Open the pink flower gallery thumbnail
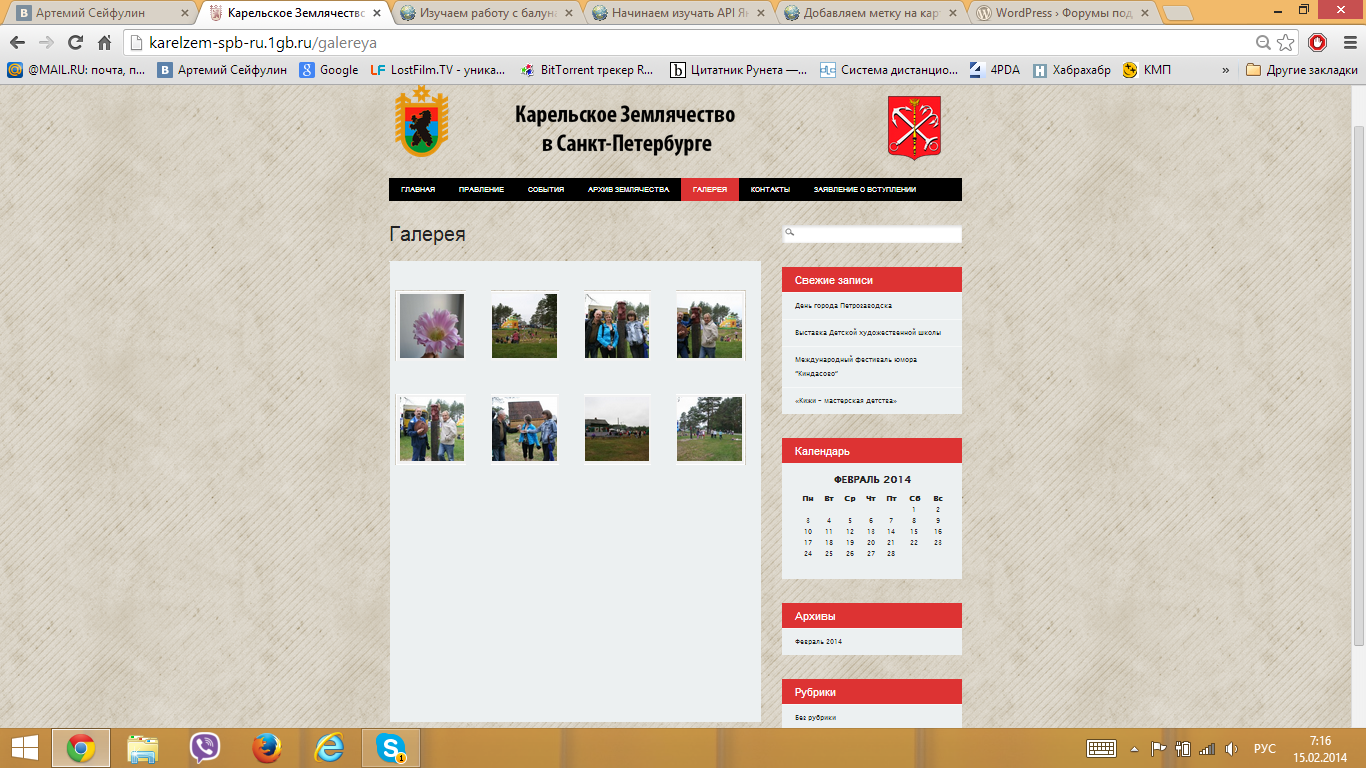 tap(431, 325)
